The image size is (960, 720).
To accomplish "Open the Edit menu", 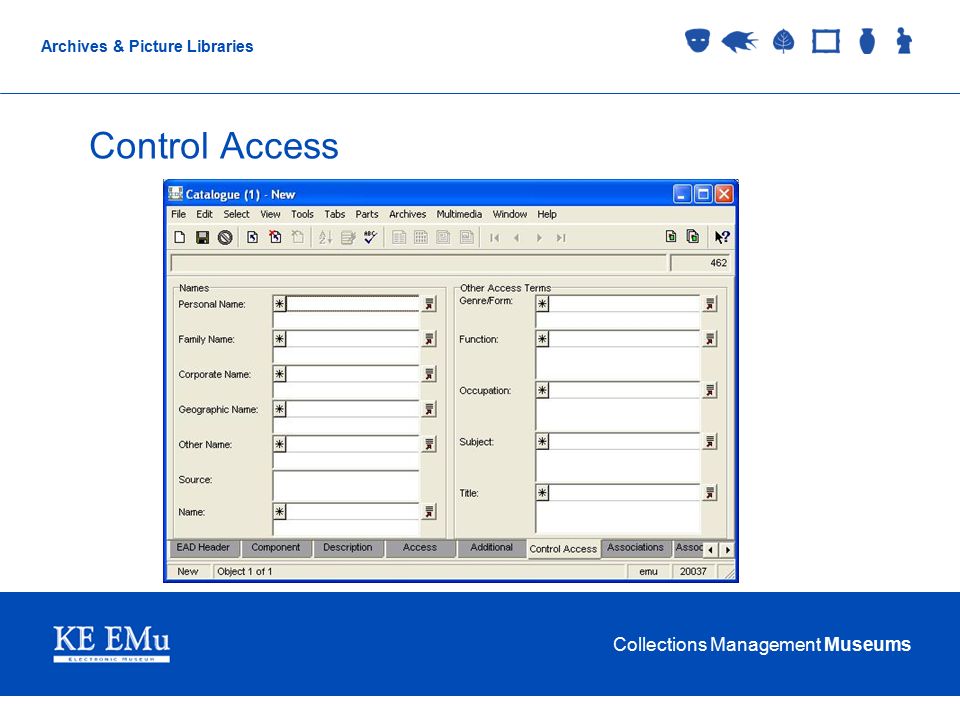I will 204,214.
